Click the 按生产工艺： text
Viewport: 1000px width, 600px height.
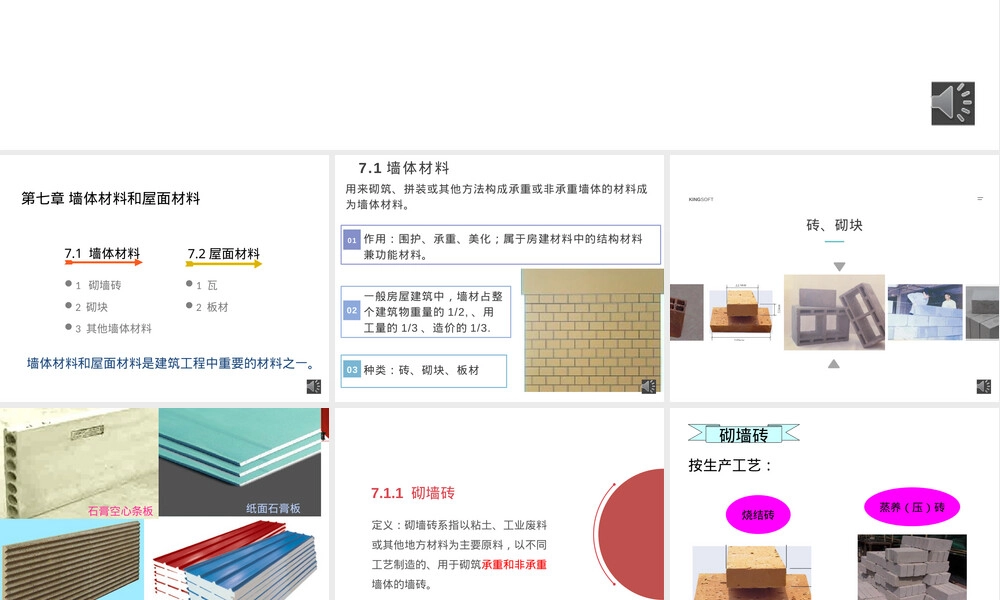coord(730,465)
